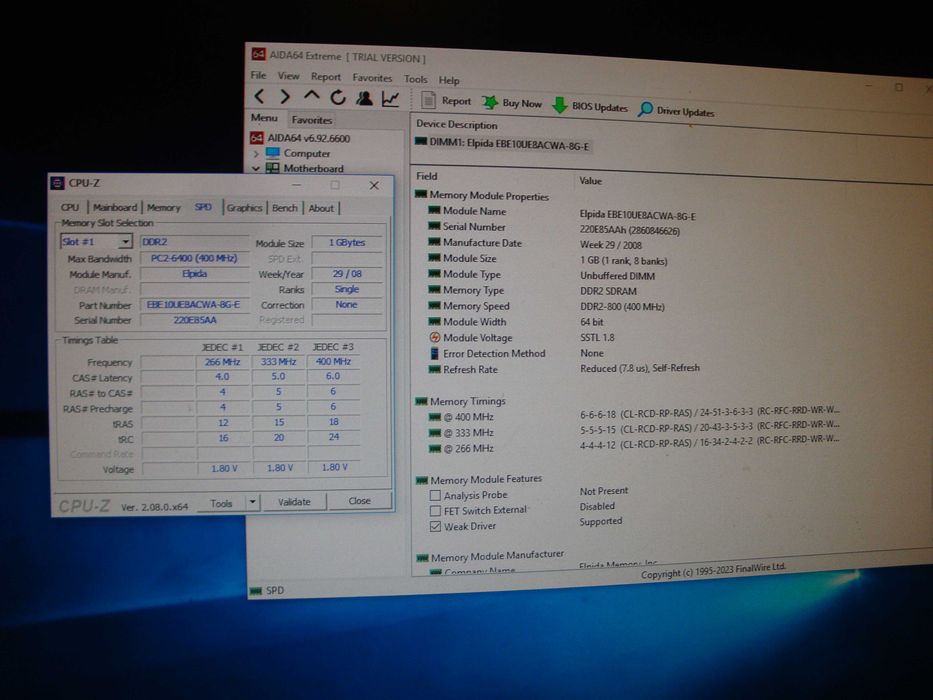Click BIOS Updates green arrow icon
The image size is (933, 700).
(x=559, y=105)
